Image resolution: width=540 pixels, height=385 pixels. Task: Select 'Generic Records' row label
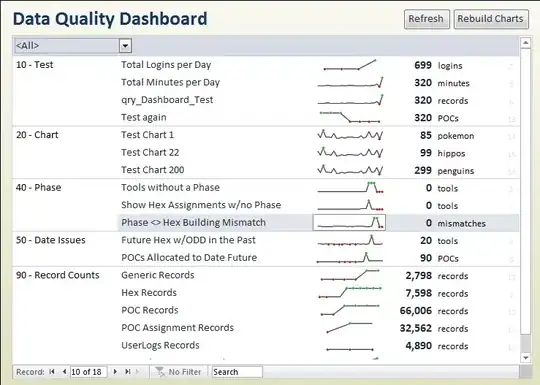158,275
